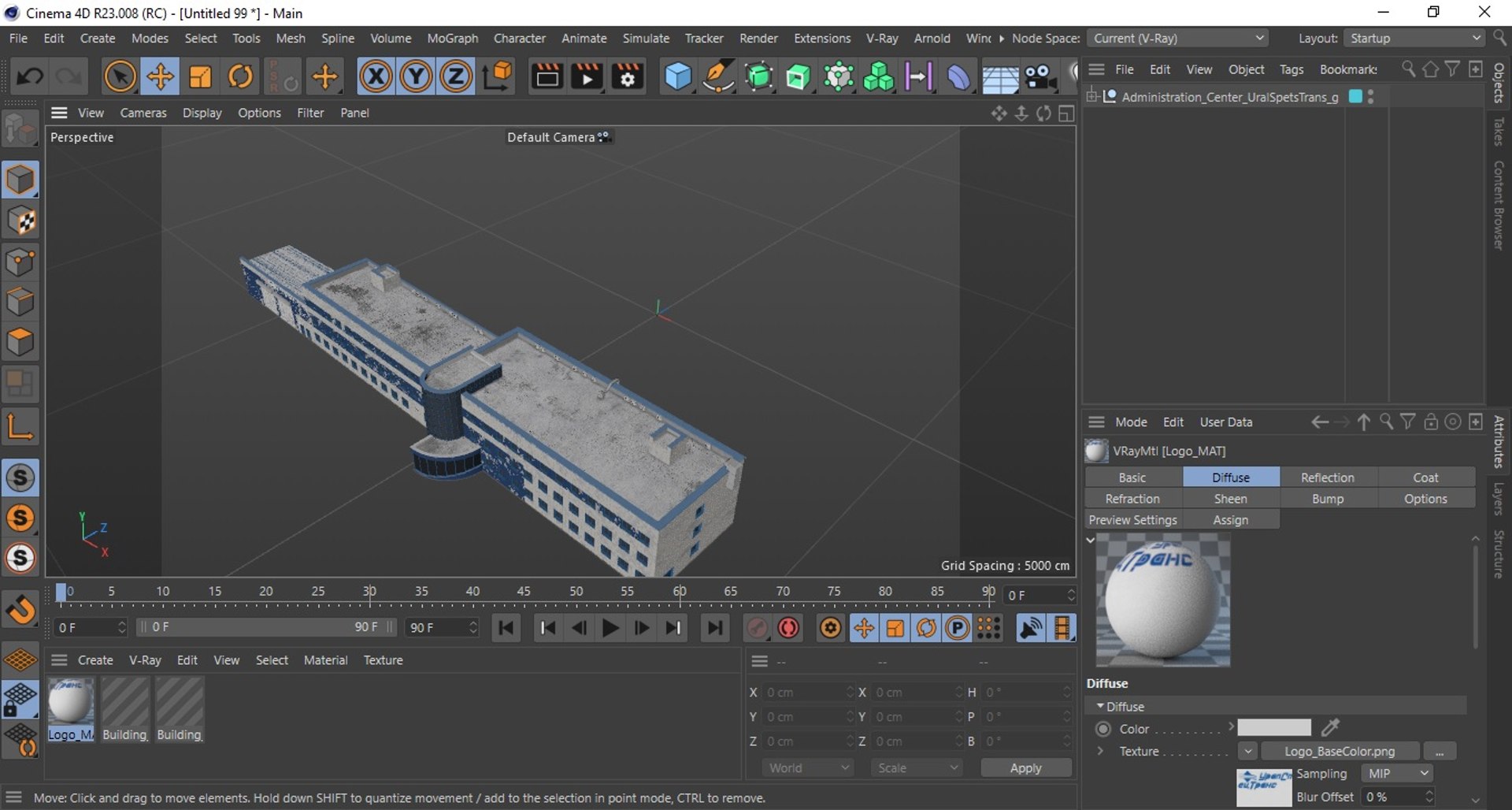
Task: Click the timeline range slider bar
Action: [x=266, y=627]
